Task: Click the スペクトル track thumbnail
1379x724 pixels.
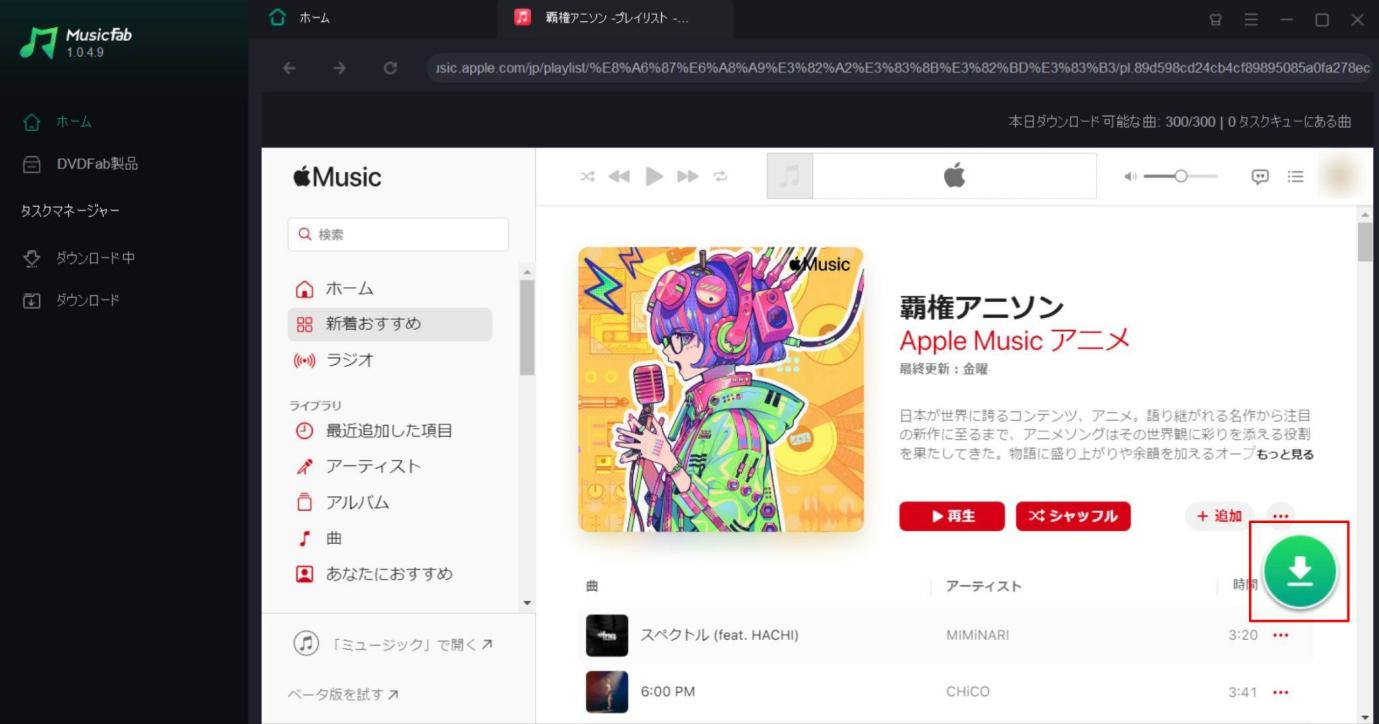Action: (x=607, y=635)
